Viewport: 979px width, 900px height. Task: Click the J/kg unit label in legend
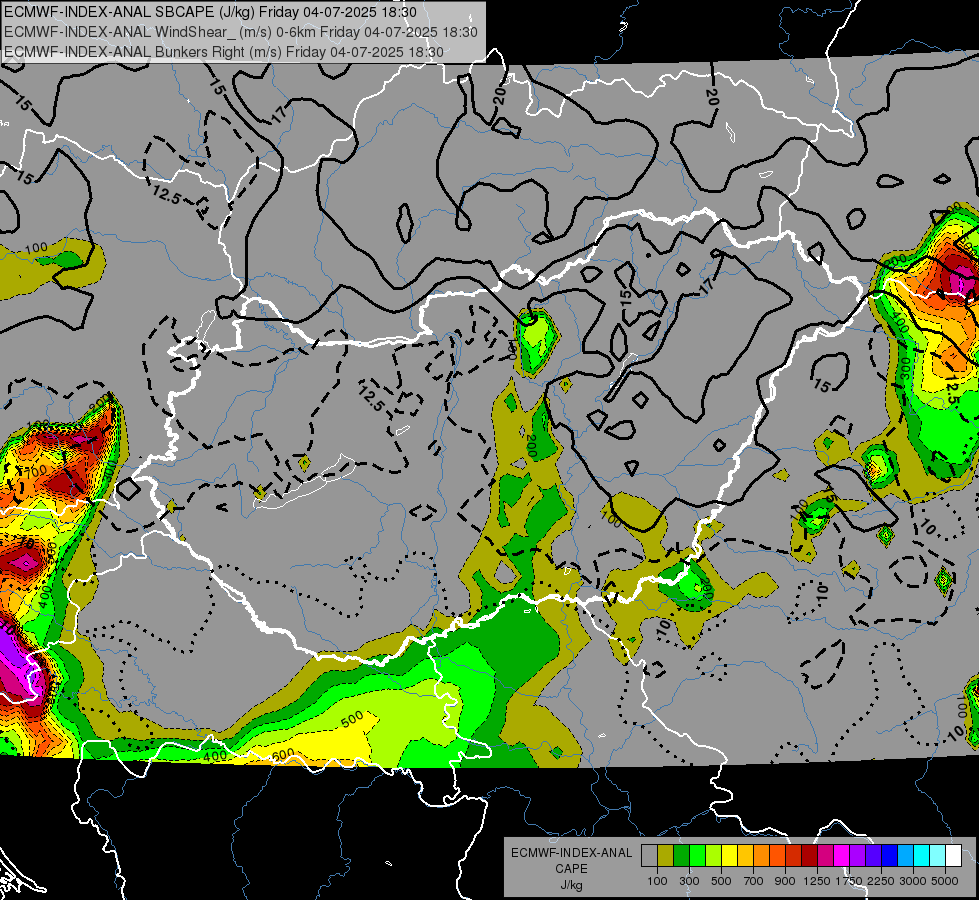pyautogui.click(x=571, y=885)
